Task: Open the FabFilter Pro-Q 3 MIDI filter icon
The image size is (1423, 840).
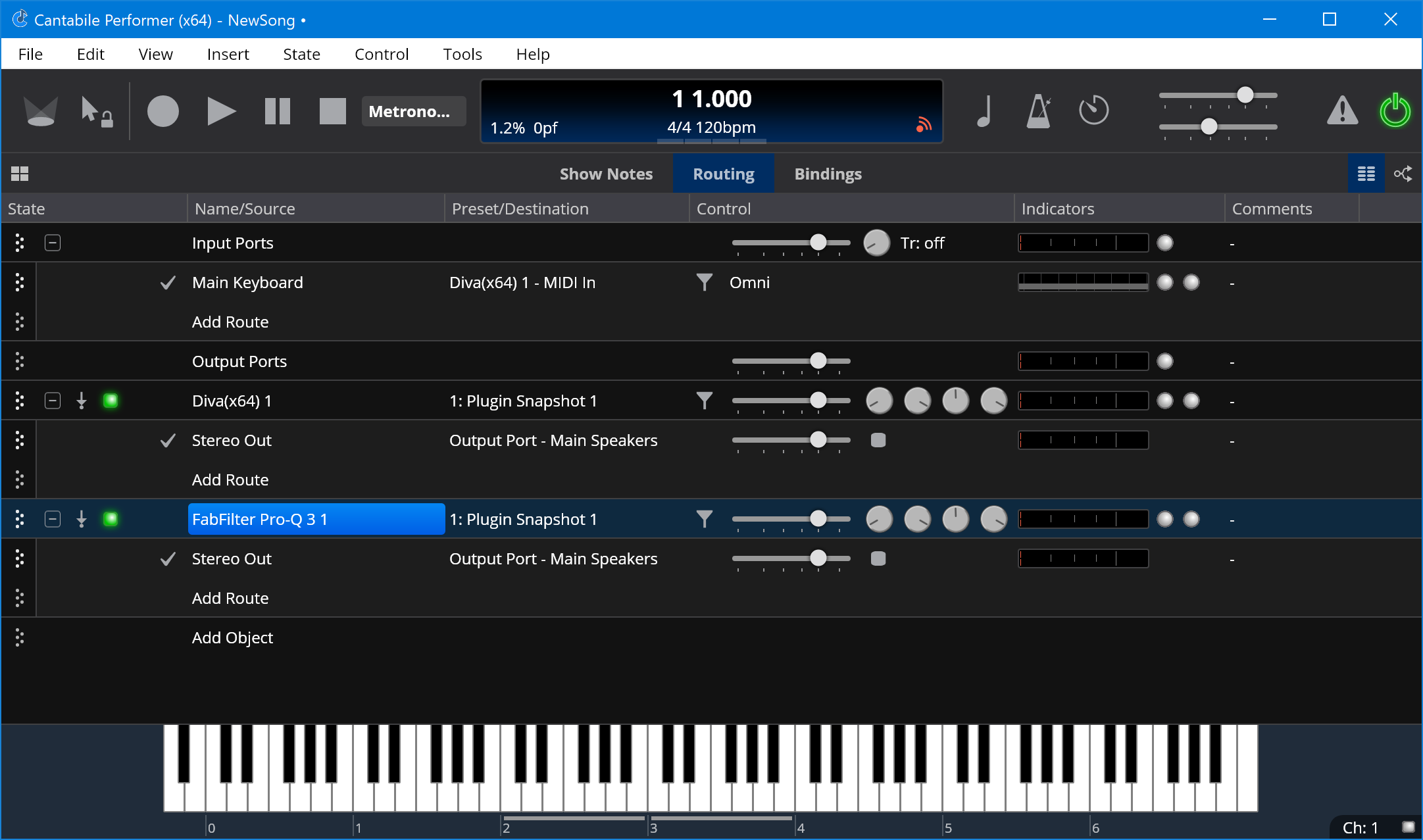Action: (704, 519)
